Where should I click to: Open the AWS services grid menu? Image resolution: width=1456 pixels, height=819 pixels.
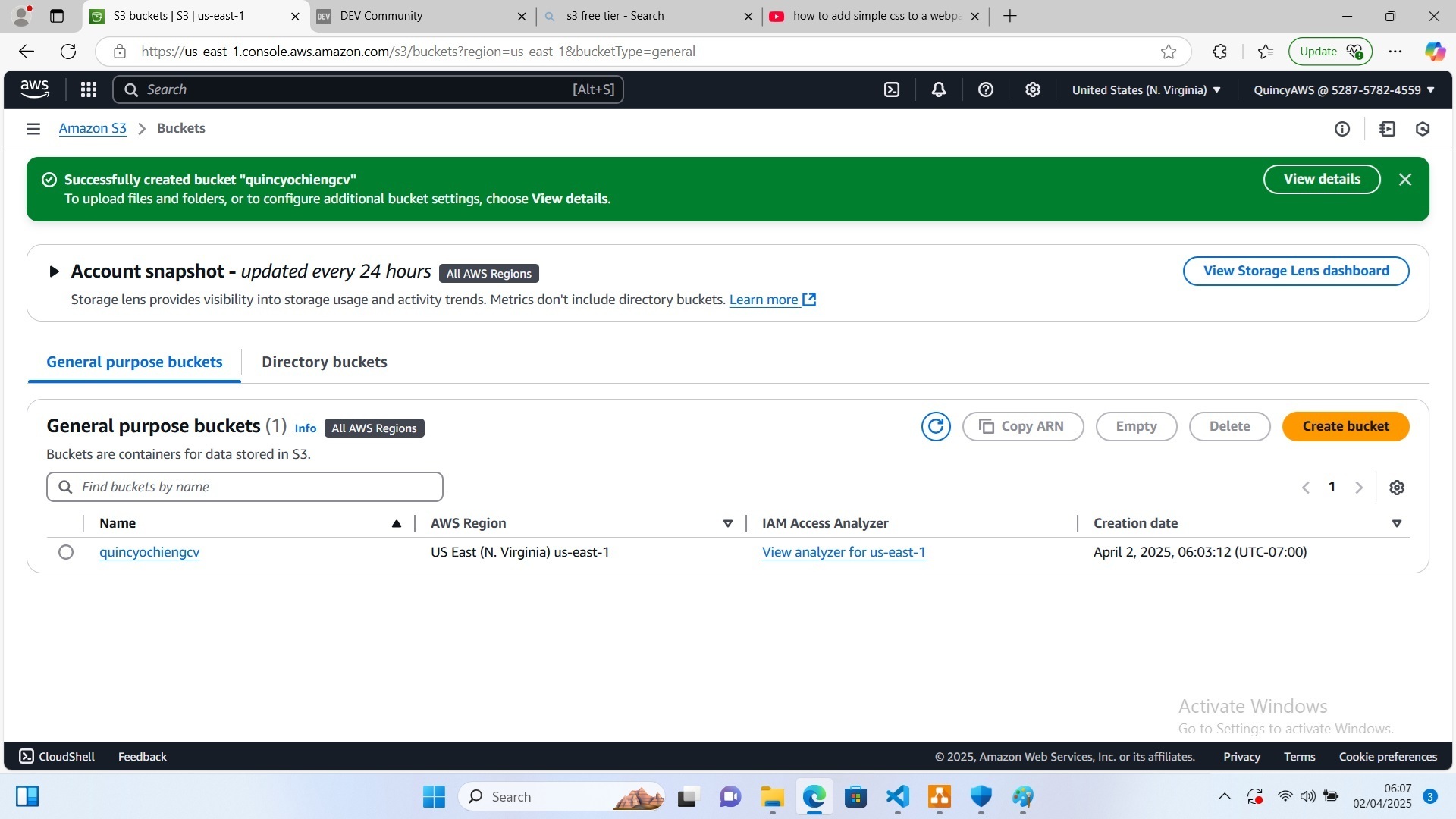(89, 89)
